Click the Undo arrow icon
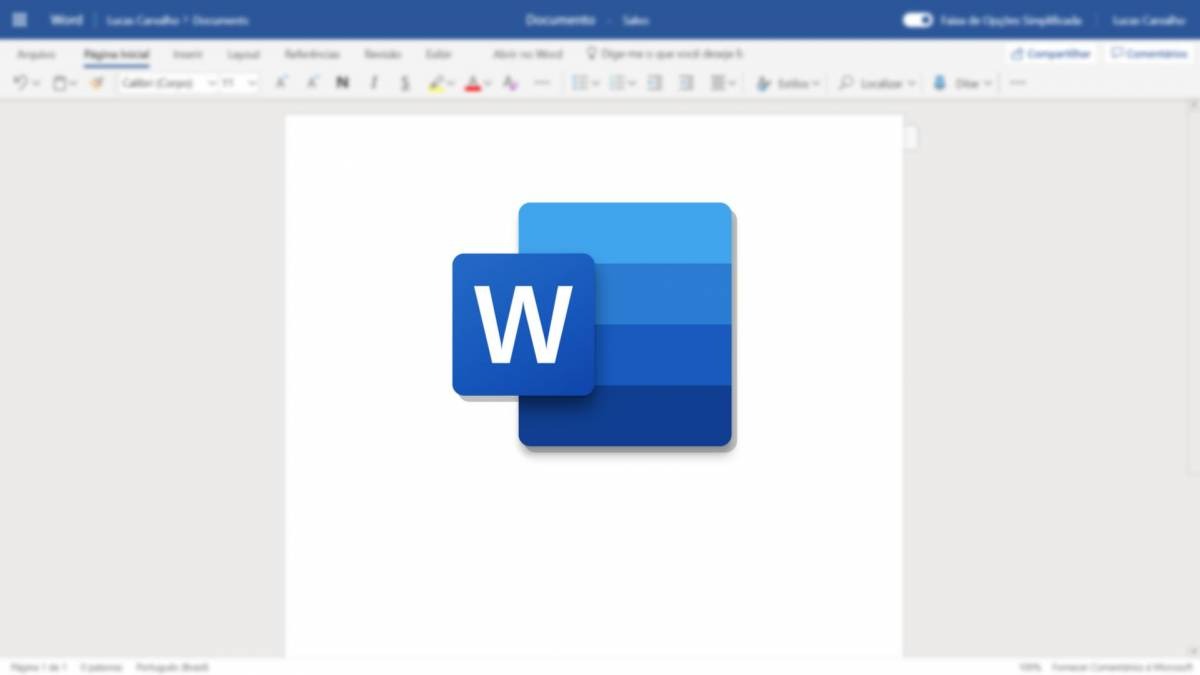The image size is (1200, 675). point(21,84)
